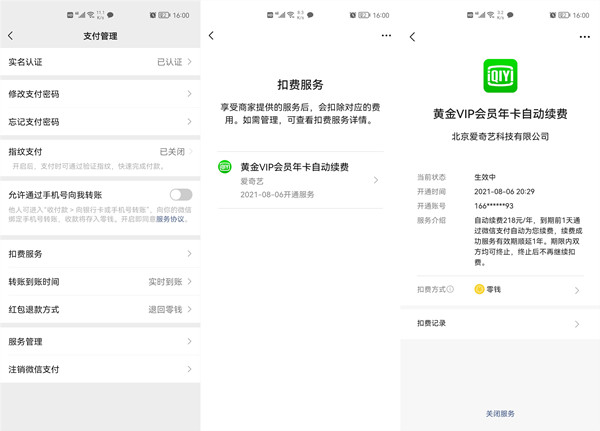Tap back arrow on iQIYI detail screen

pos(413,36)
